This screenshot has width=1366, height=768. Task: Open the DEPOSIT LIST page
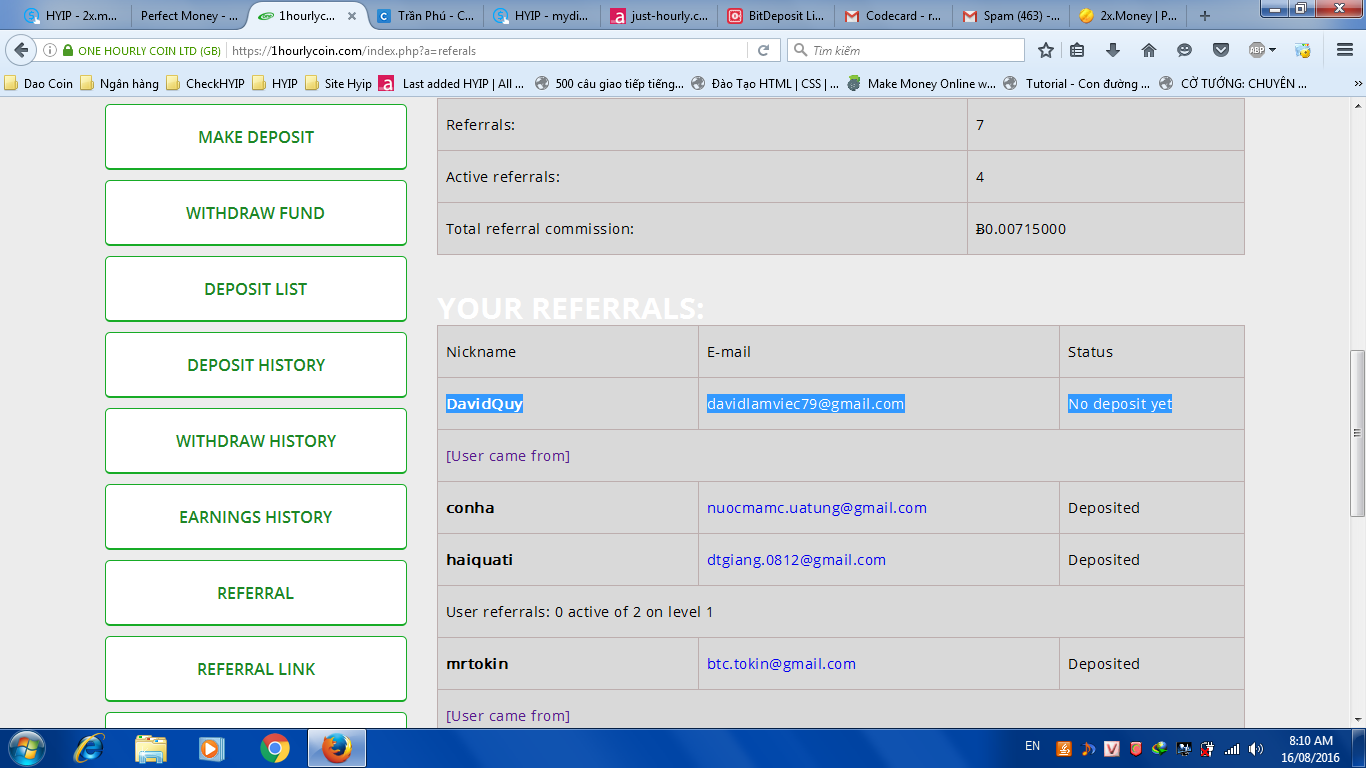(256, 289)
